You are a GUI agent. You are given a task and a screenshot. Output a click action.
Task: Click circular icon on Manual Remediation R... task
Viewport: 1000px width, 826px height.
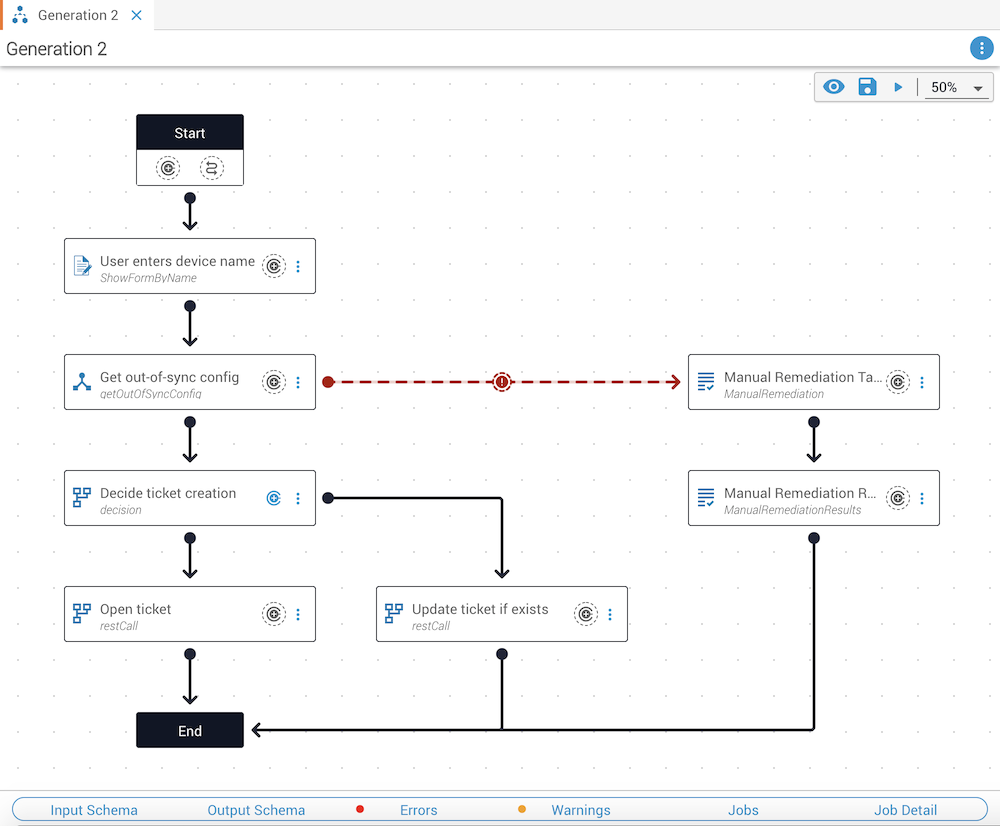coord(897,498)
